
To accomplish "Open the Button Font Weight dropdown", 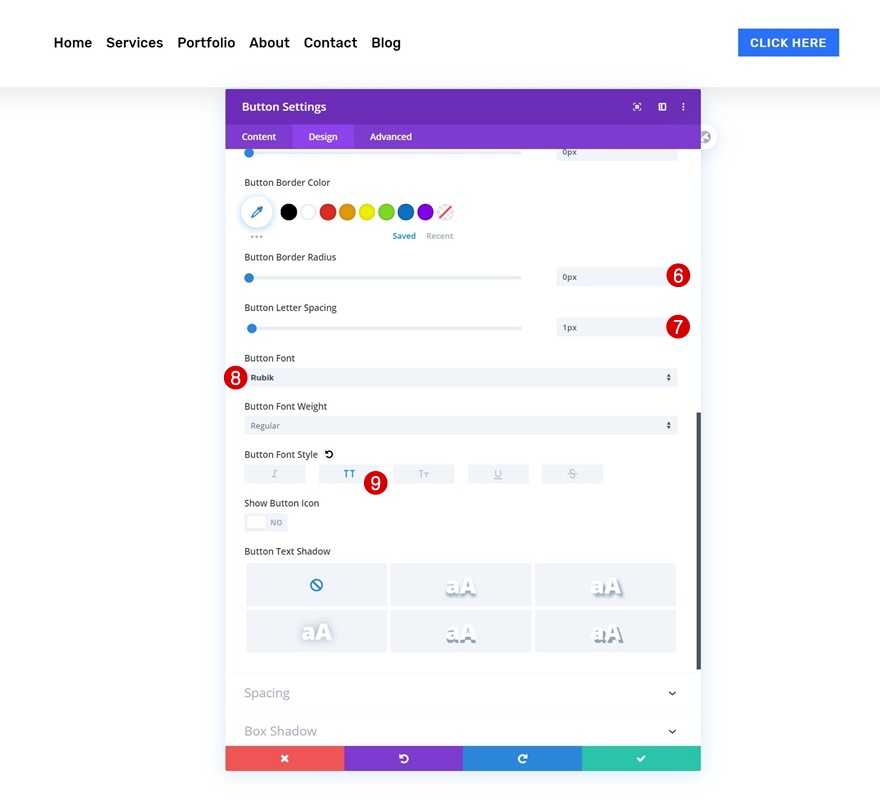I will 461,425.
